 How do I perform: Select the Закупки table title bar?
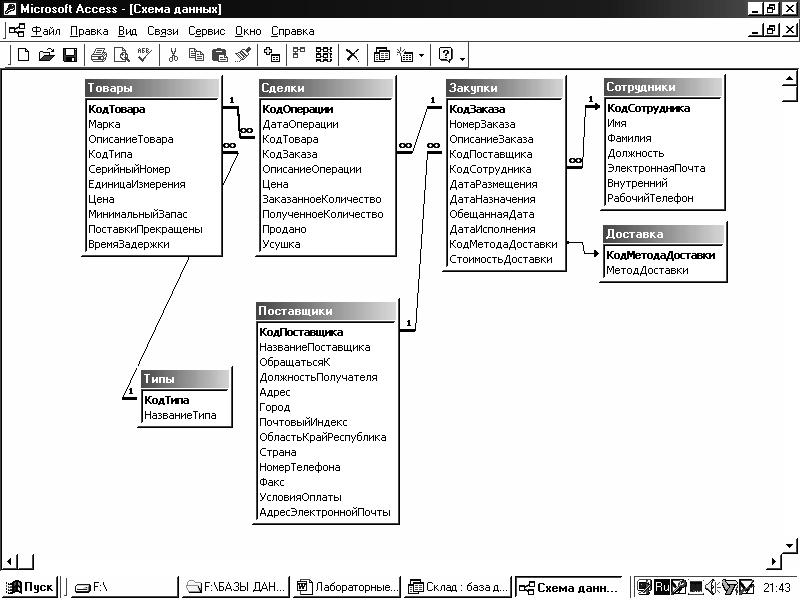pos(505,88)
